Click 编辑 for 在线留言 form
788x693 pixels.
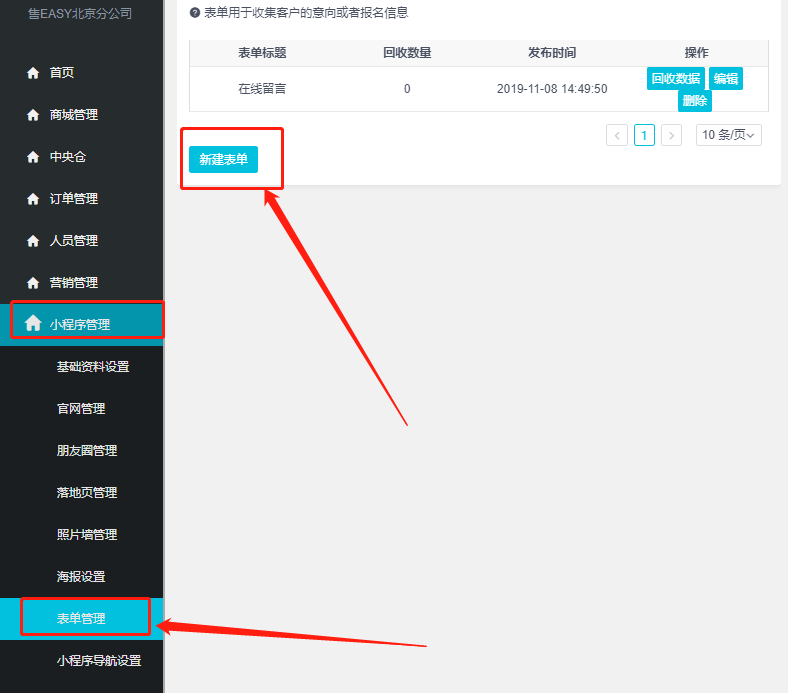pyautogui.click(x=726, y=78)
